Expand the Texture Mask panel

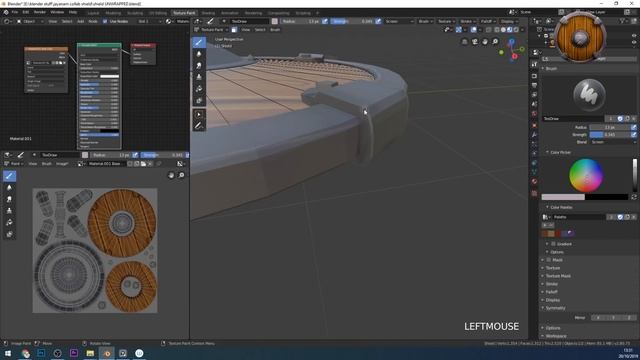(558, 276)
